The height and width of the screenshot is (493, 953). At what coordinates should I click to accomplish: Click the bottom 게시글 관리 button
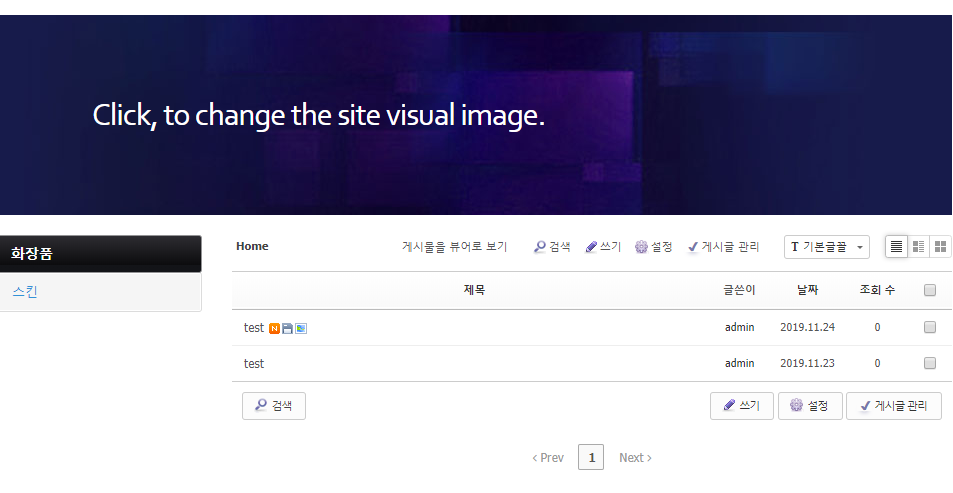coord(894,405)
